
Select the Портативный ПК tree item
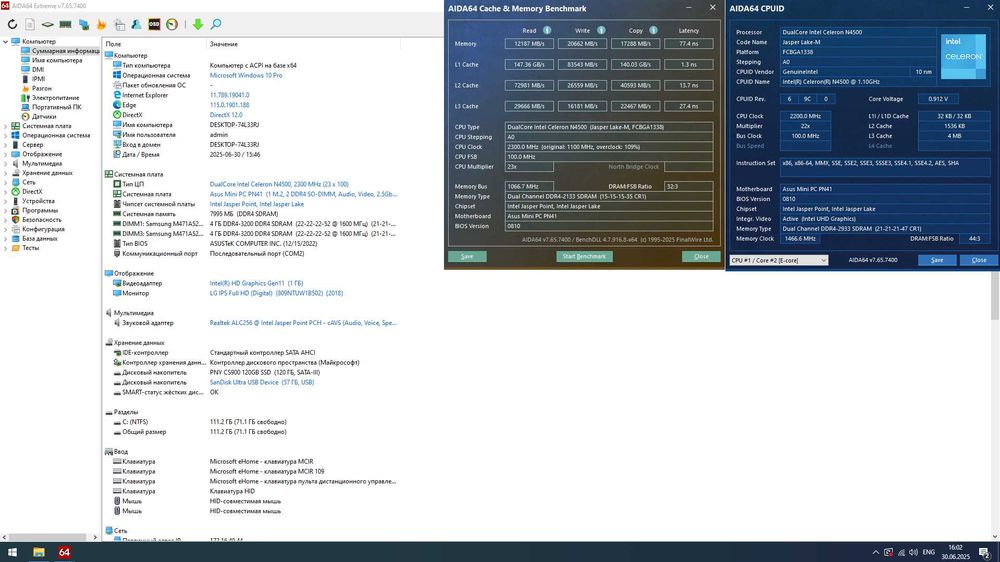click(x=56, y=107)
